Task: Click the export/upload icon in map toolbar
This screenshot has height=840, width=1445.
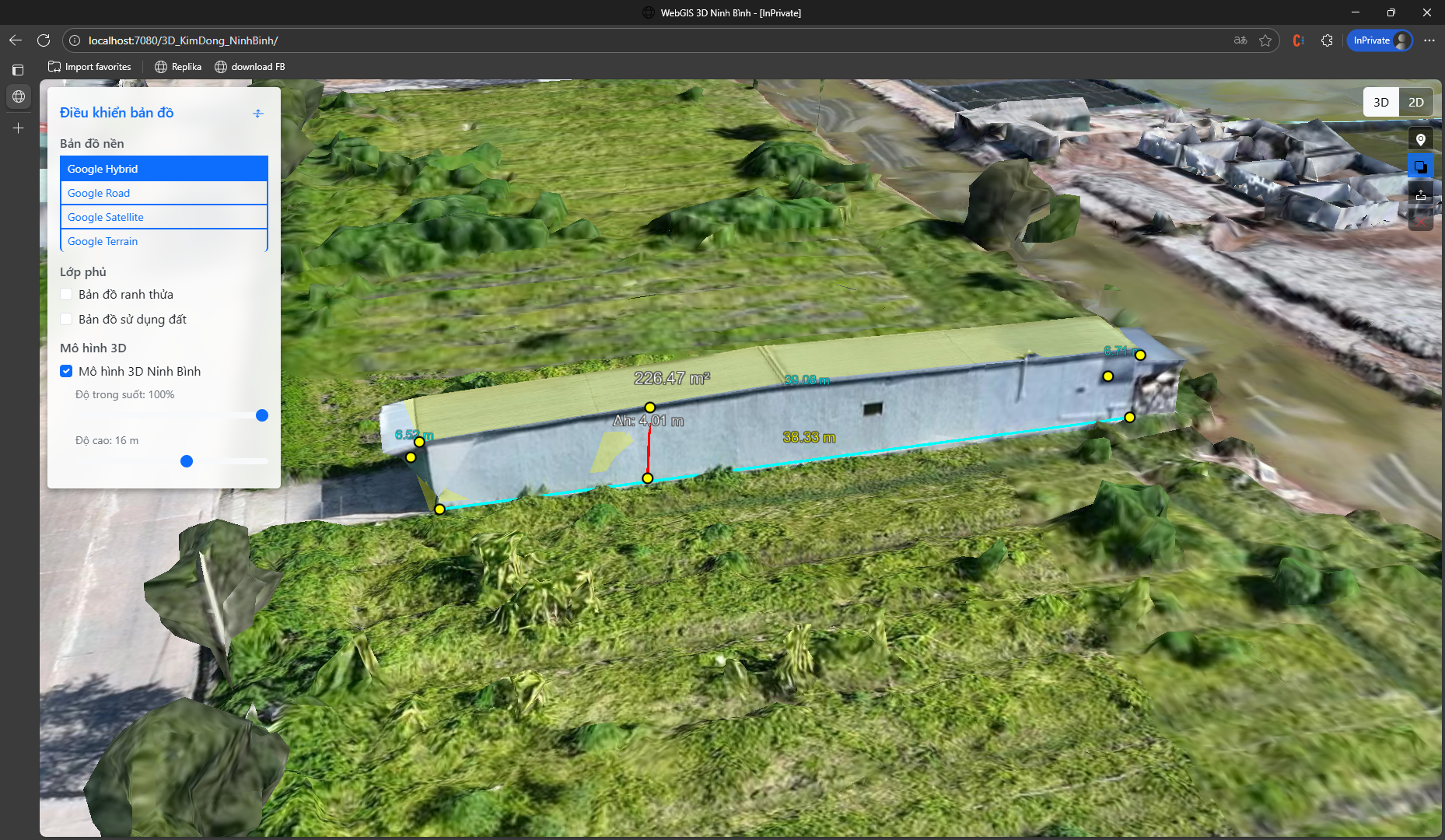Action: pos(1420,194)
